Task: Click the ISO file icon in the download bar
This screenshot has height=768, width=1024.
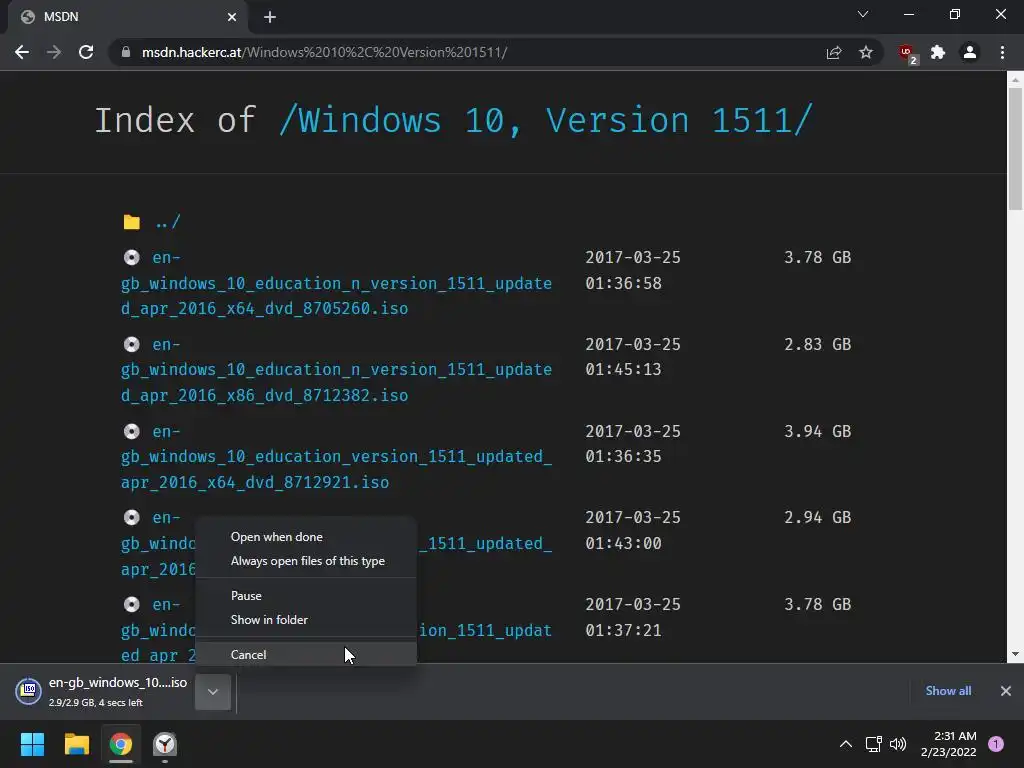Action: coord(29,691)
